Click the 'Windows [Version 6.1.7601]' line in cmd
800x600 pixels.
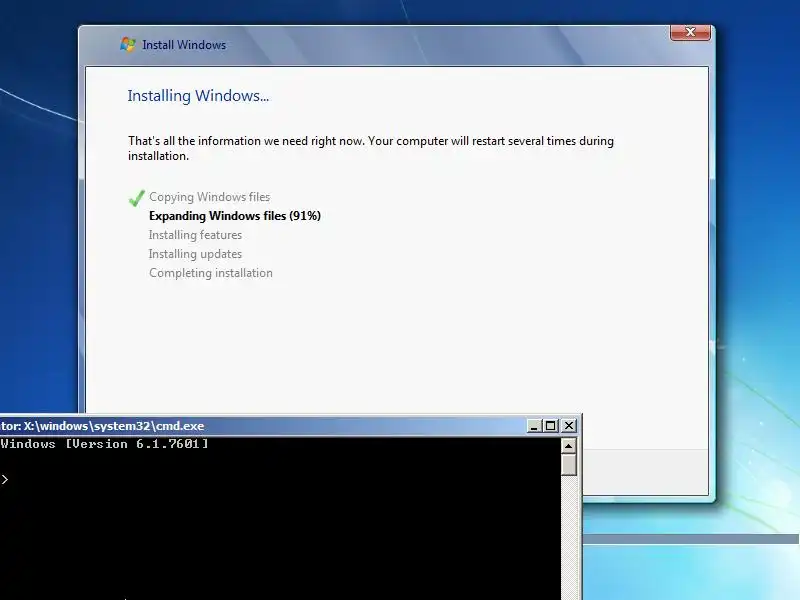[x=105, y=444]
